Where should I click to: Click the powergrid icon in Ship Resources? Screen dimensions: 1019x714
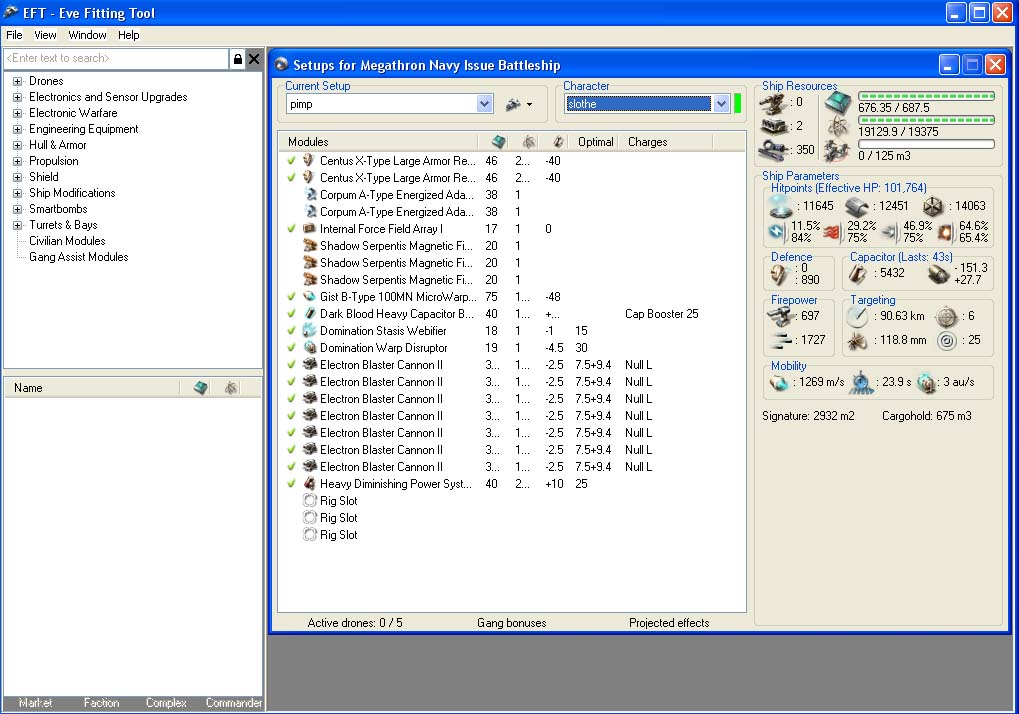pyautogui.click(x=838, y=127)
